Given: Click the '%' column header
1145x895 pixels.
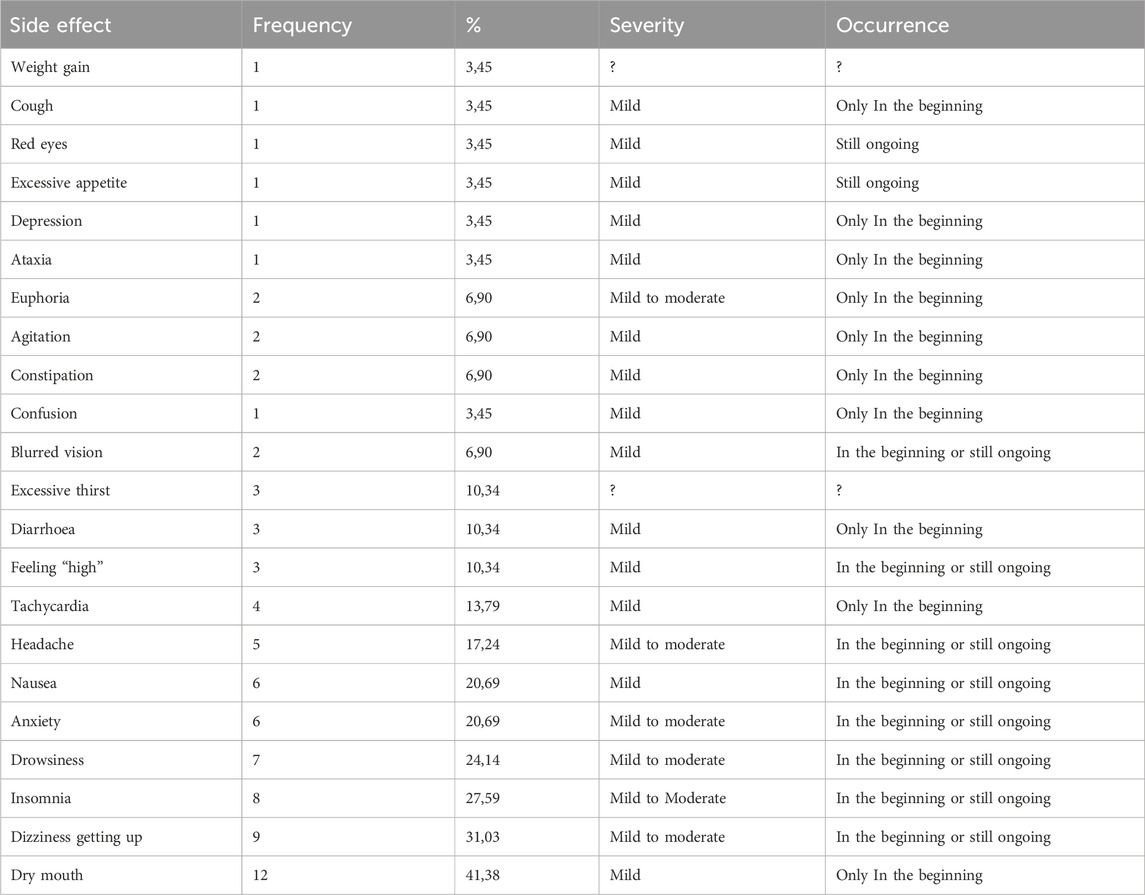Looking at the screenshot, I should [474, 25].
